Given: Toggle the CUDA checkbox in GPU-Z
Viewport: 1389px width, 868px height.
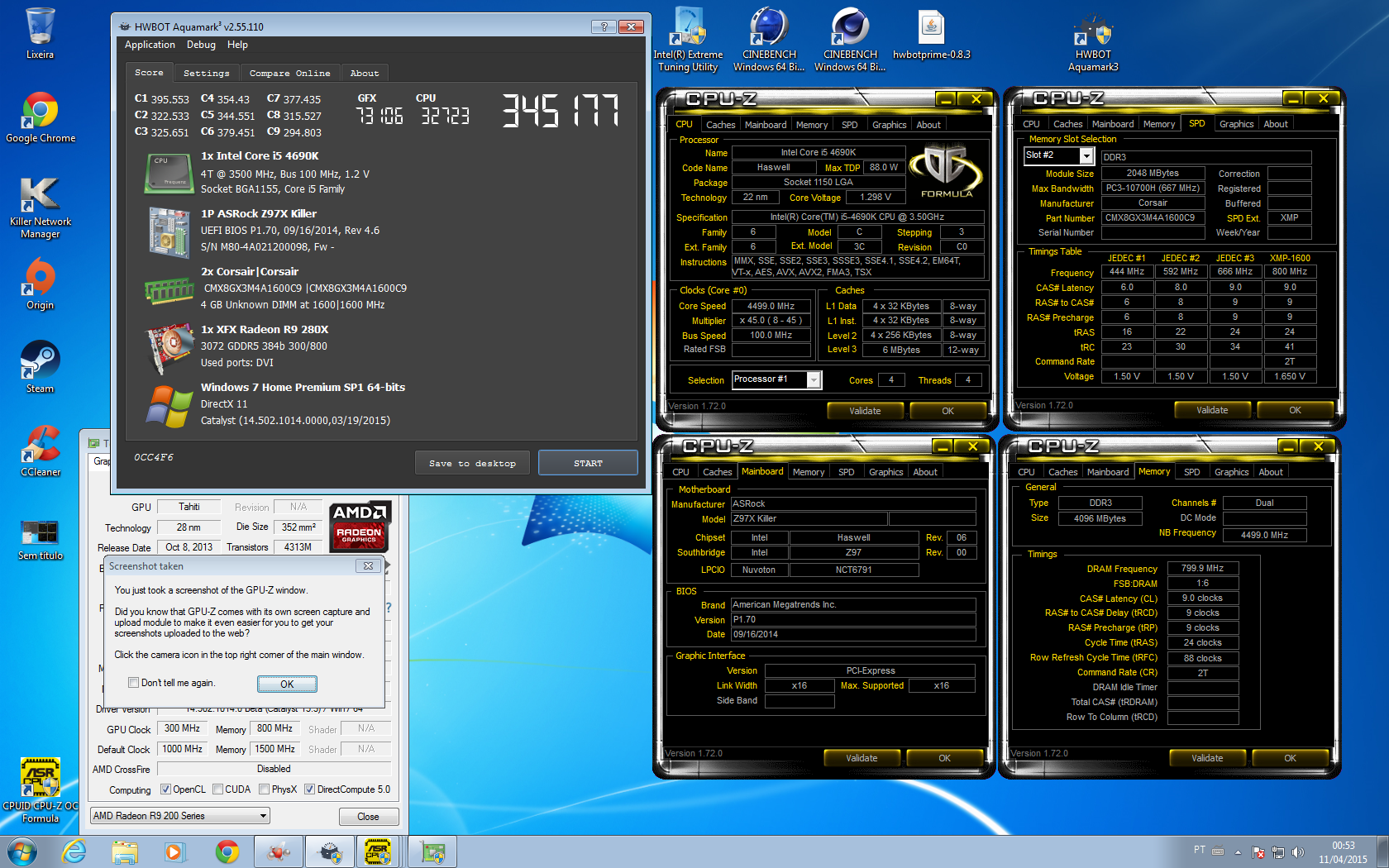Looking at the screenshot, I should coord(217,789).
